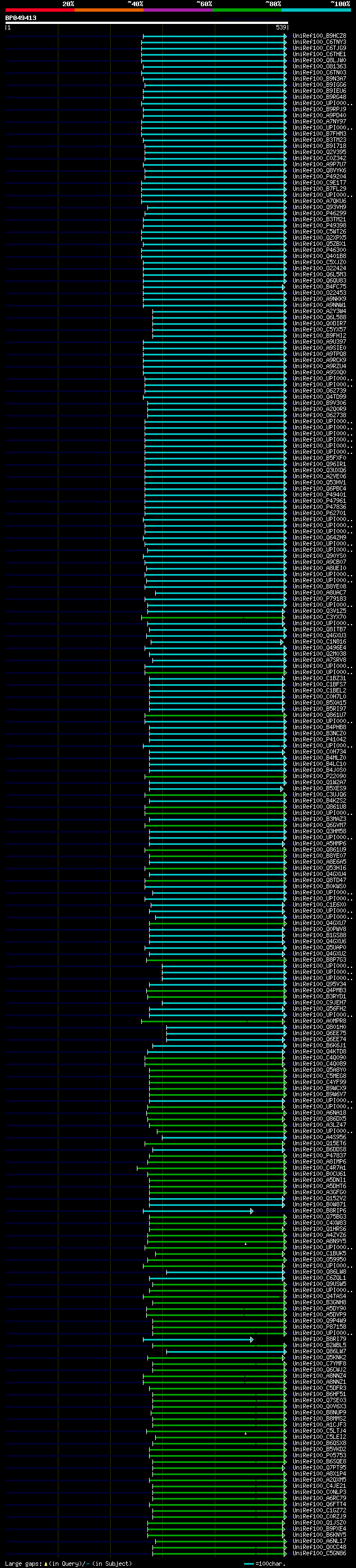Image resolution: width=356 pixels, height=1568 pixels.
Task: Click the =100char. scale legend
Action: tap(264, 1563)
